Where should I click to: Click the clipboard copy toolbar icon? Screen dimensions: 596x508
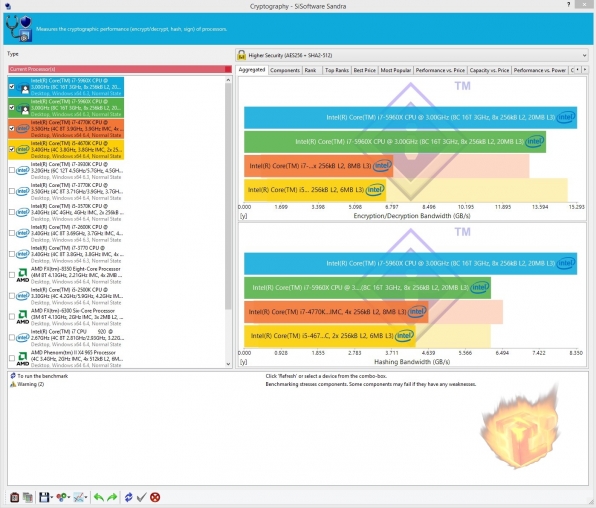pyautogui.click(x=14, y=497)
